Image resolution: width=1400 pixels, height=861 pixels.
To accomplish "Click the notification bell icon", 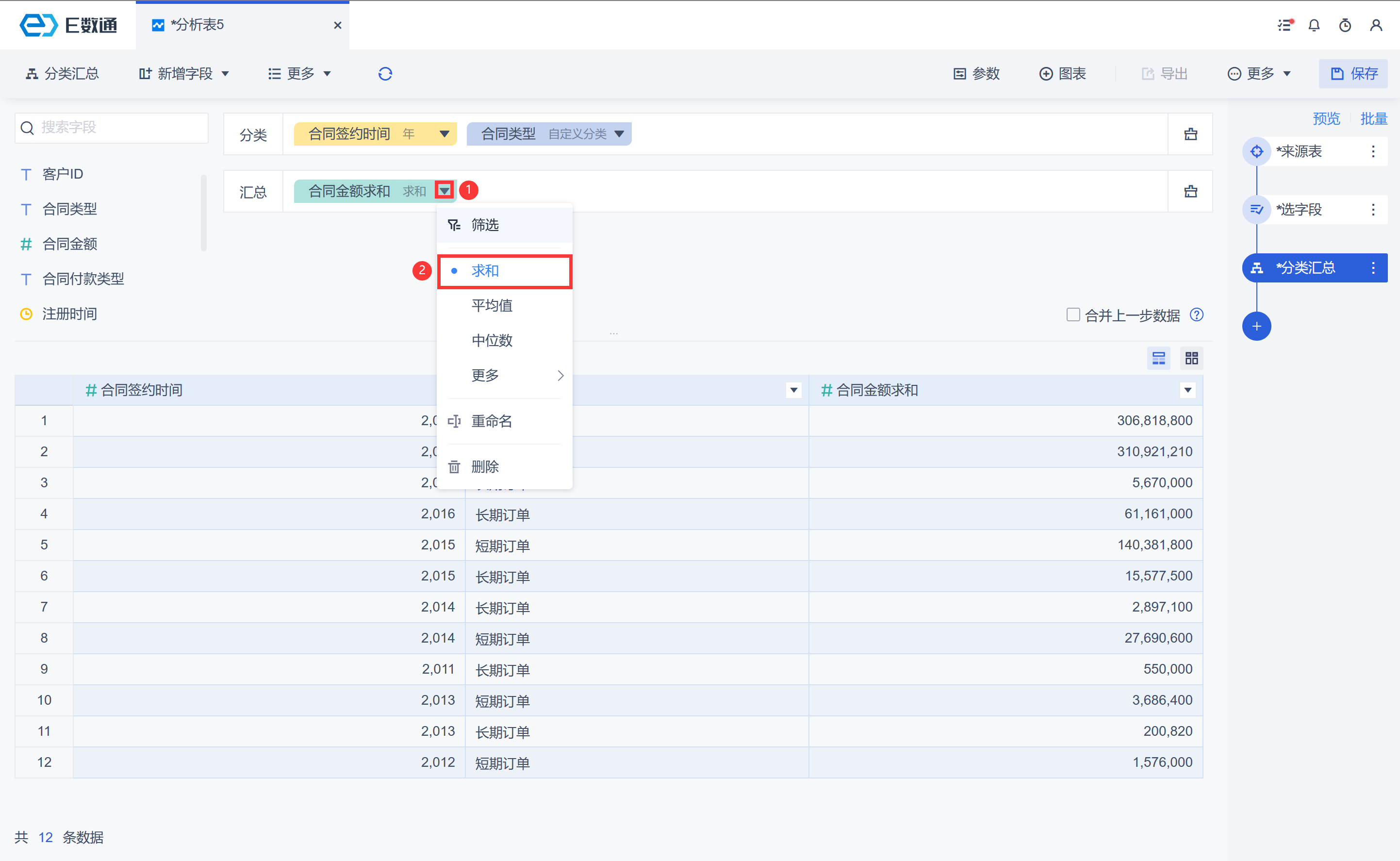I will point(1314,26).
